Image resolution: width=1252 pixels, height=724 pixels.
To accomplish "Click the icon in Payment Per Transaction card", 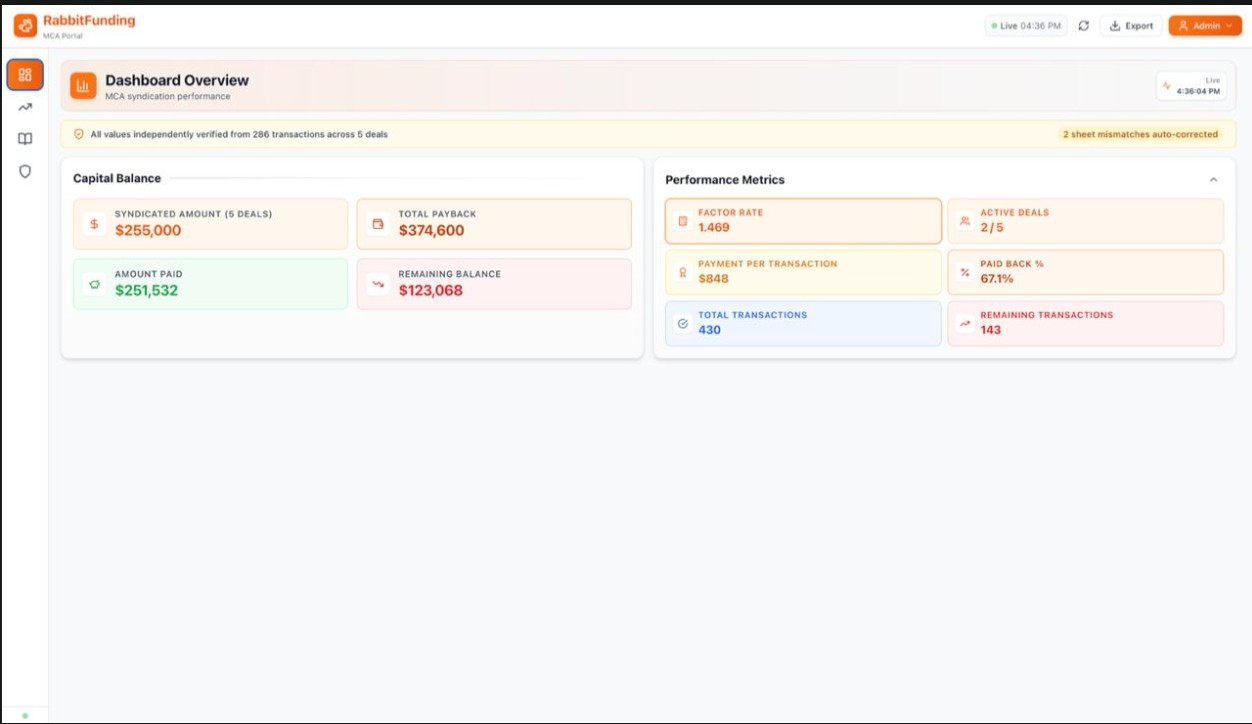I will 683,272.
